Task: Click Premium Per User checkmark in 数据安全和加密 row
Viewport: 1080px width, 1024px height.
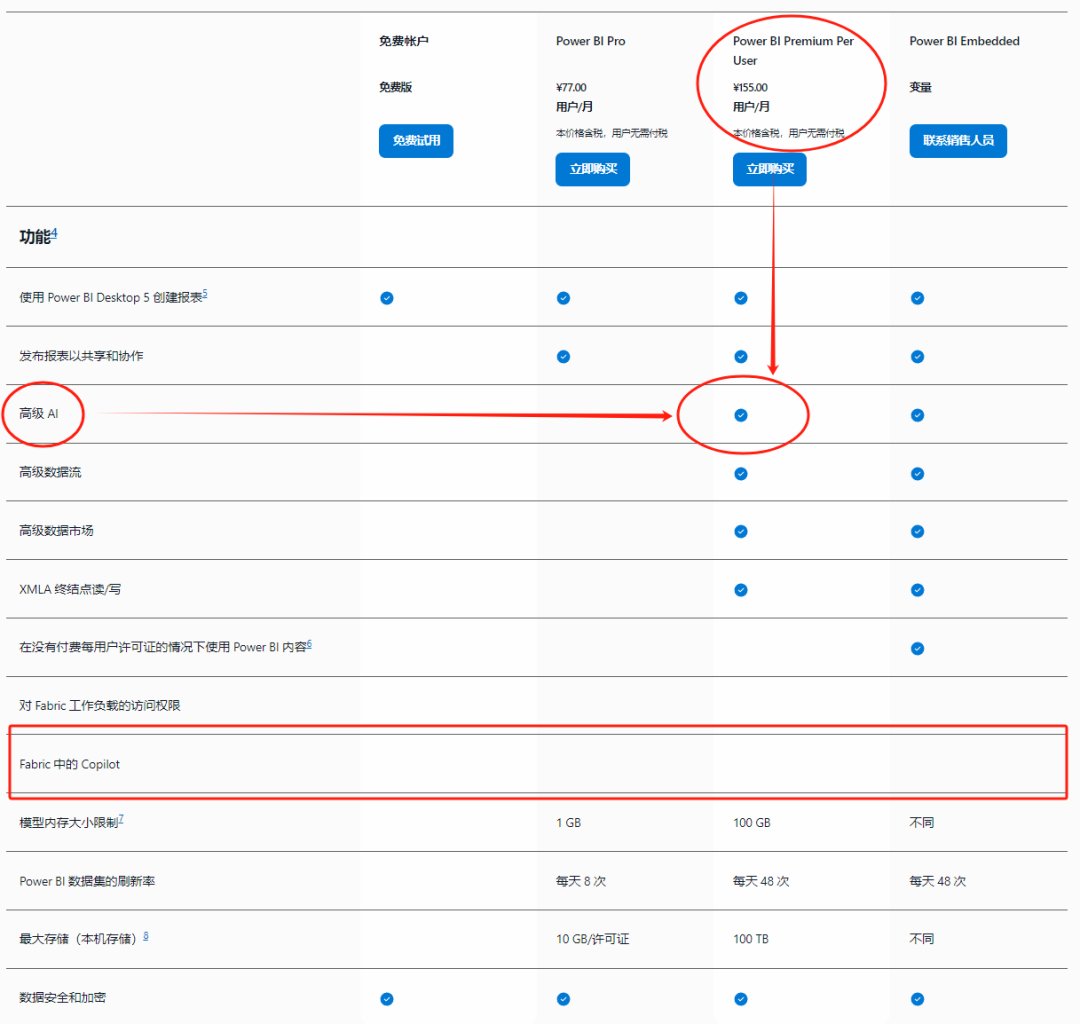Action: tap(741, 999)
